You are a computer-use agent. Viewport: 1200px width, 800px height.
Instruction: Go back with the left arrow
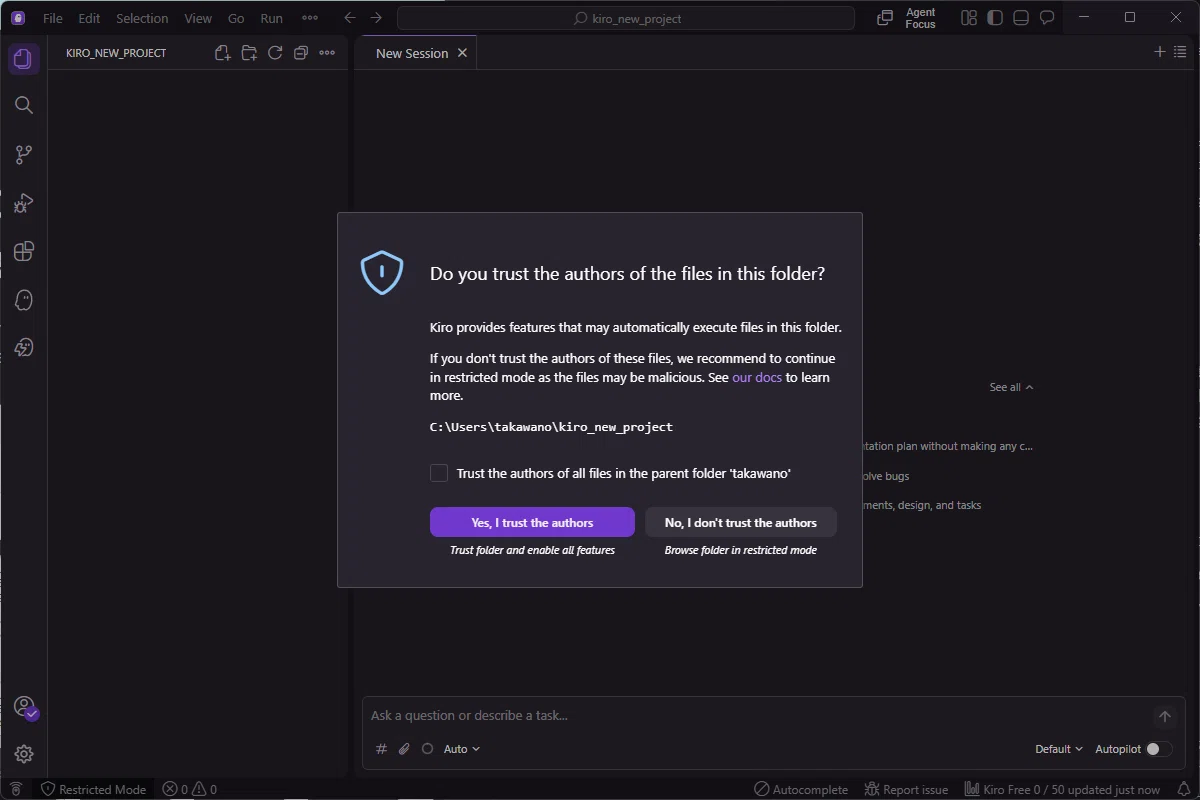(349, 18)
